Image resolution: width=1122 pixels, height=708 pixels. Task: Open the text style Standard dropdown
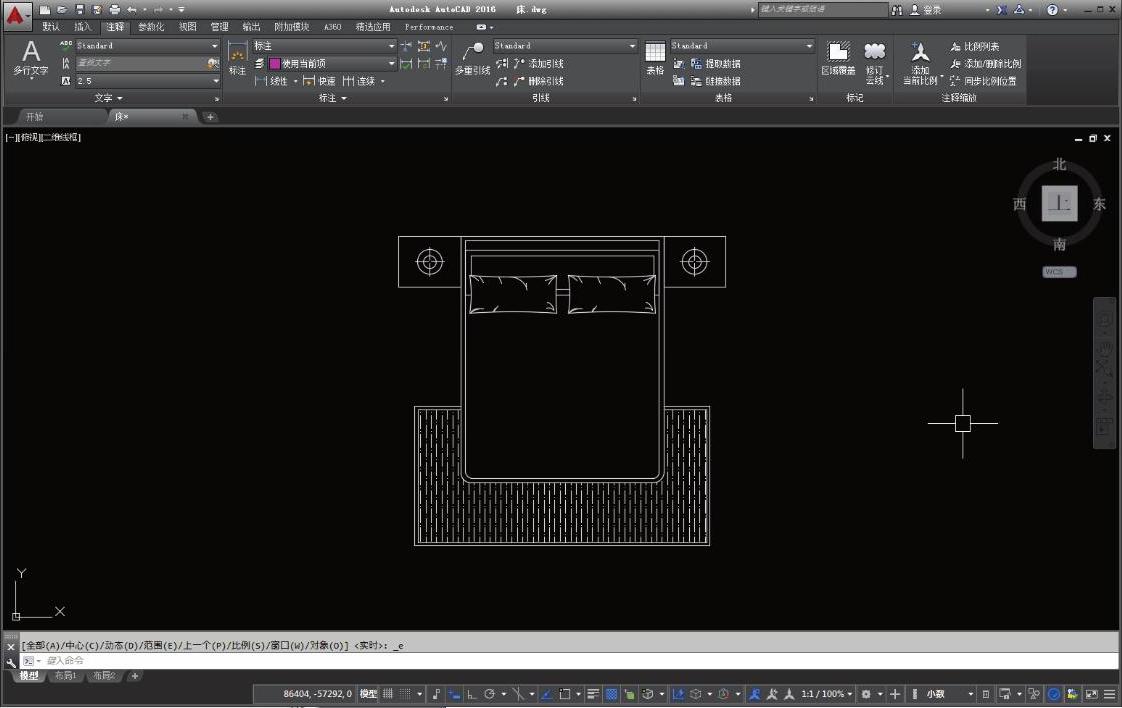147,46
